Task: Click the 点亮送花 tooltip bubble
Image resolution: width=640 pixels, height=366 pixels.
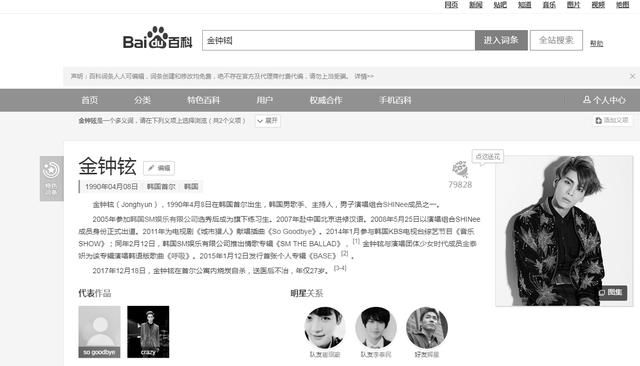Action: 488,157
